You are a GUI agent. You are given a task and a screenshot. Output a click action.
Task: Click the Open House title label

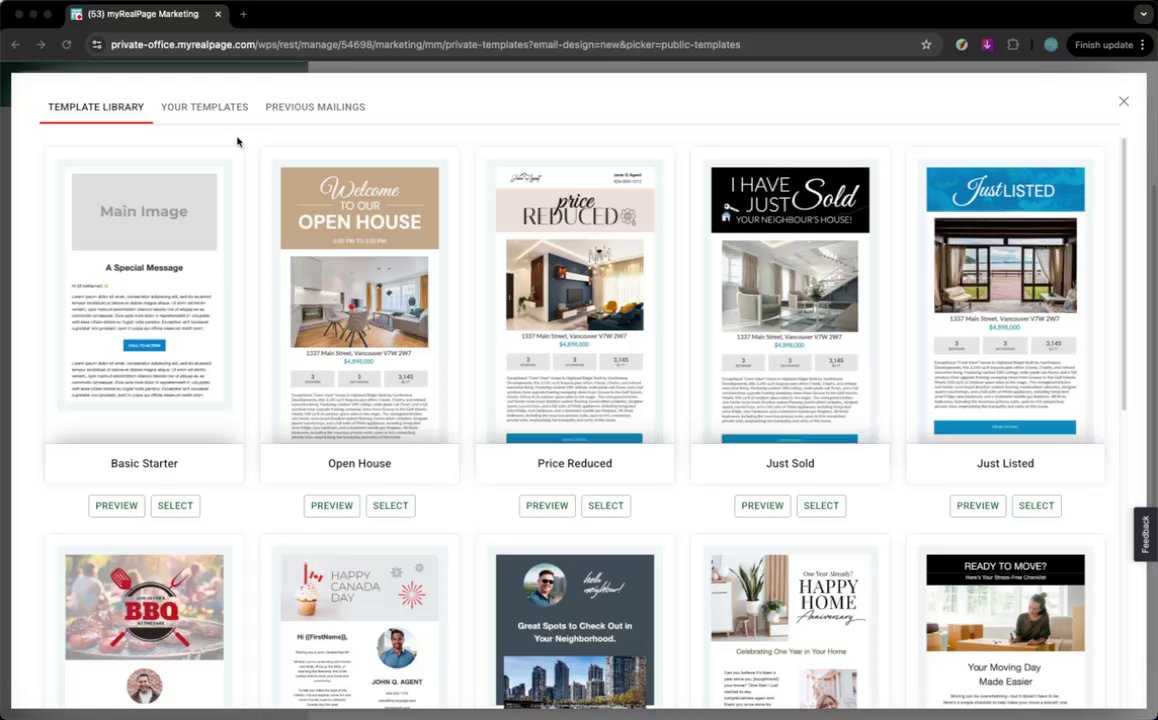click(x=360, y=464)
